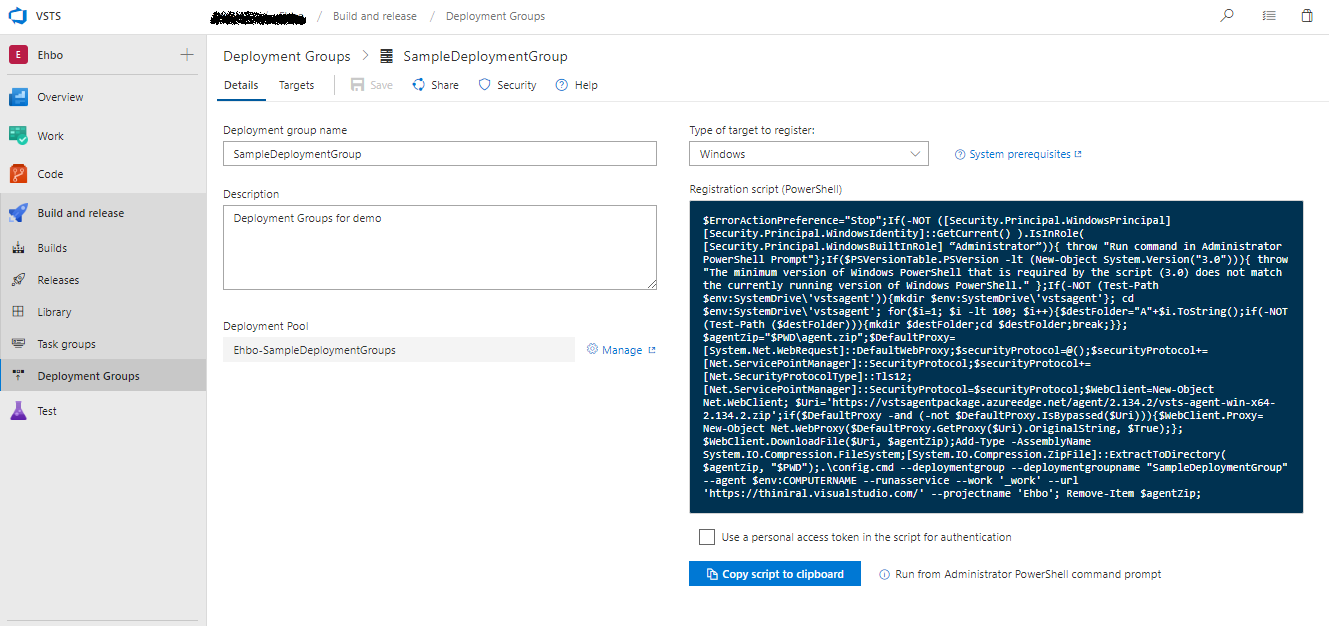
Task: Click the VSTS logo icon
Action: pos(18,16)
